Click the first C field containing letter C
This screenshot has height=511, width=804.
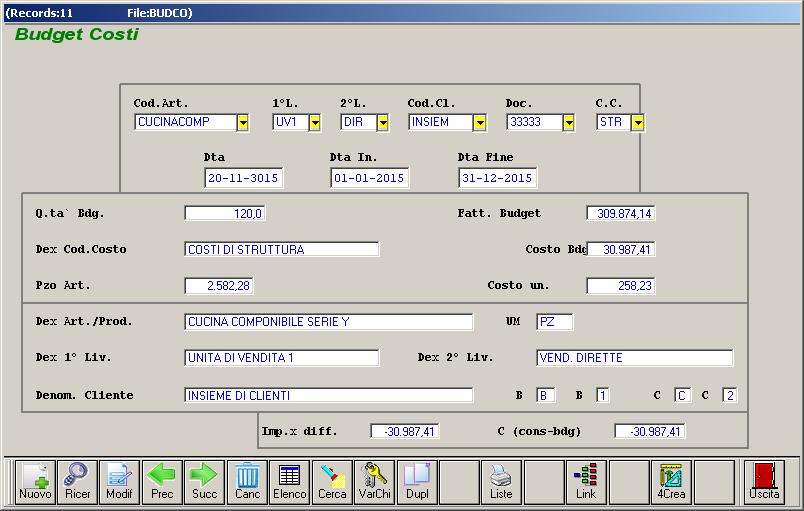click(682, 395)
